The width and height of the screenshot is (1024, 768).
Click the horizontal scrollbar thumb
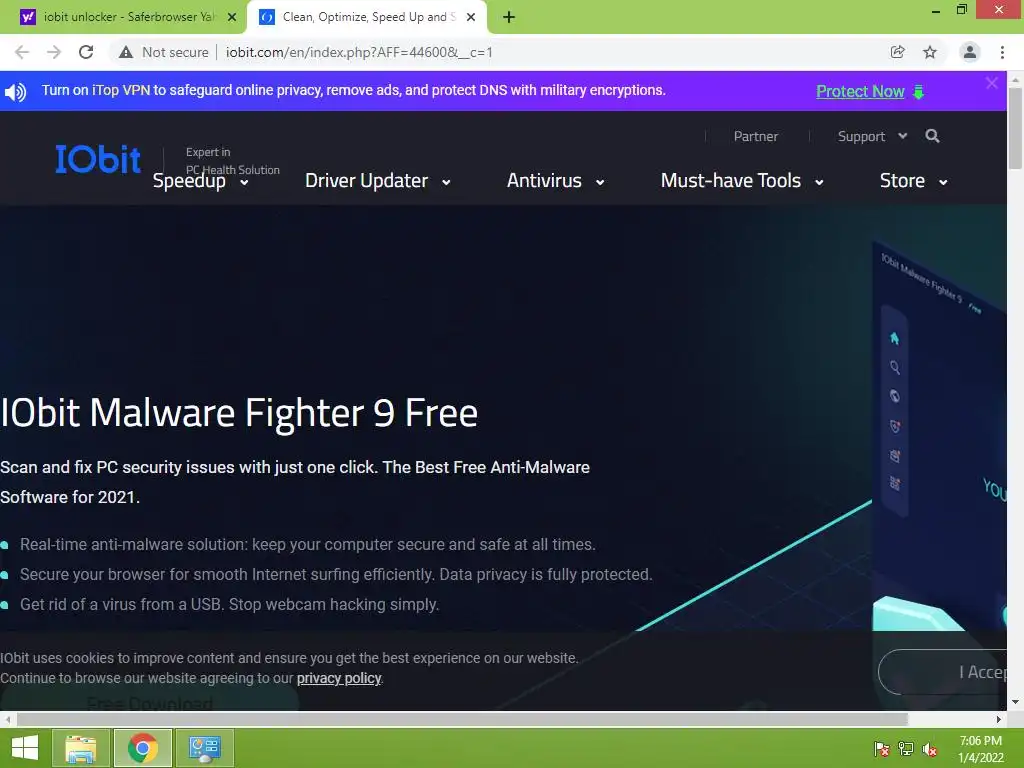[462, 719]
